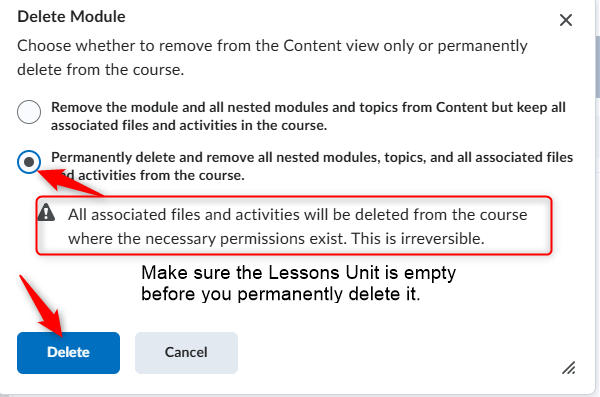600x397 pixels.
Task: Click the Cancel button
Action: coord(186,353)
